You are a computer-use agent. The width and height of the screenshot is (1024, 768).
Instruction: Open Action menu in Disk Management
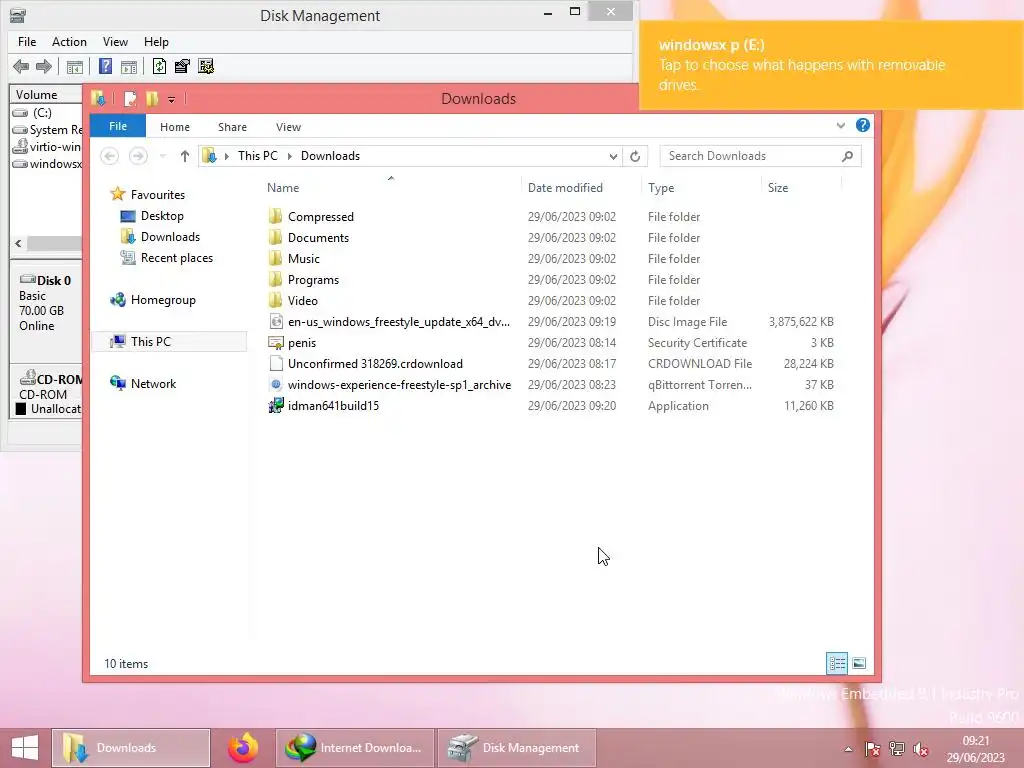pyautogui.click(x=69, y=42)
